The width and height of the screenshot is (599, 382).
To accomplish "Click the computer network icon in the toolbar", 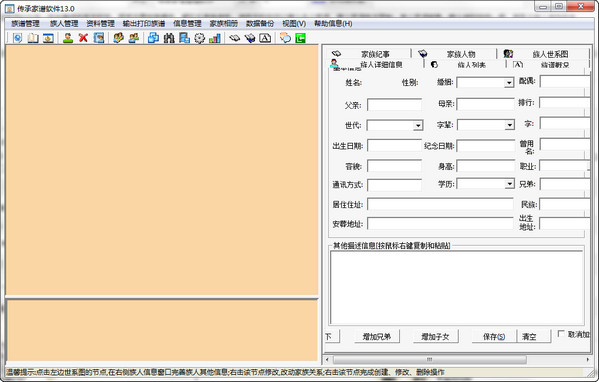I will [185, 38].
